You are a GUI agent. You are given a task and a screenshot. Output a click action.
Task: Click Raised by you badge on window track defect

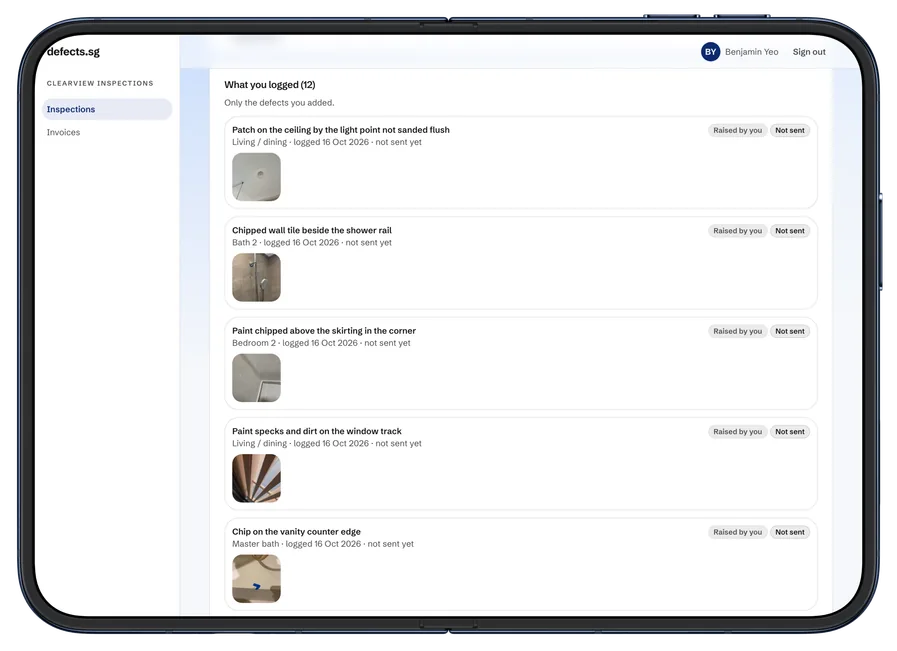point(737,432)
